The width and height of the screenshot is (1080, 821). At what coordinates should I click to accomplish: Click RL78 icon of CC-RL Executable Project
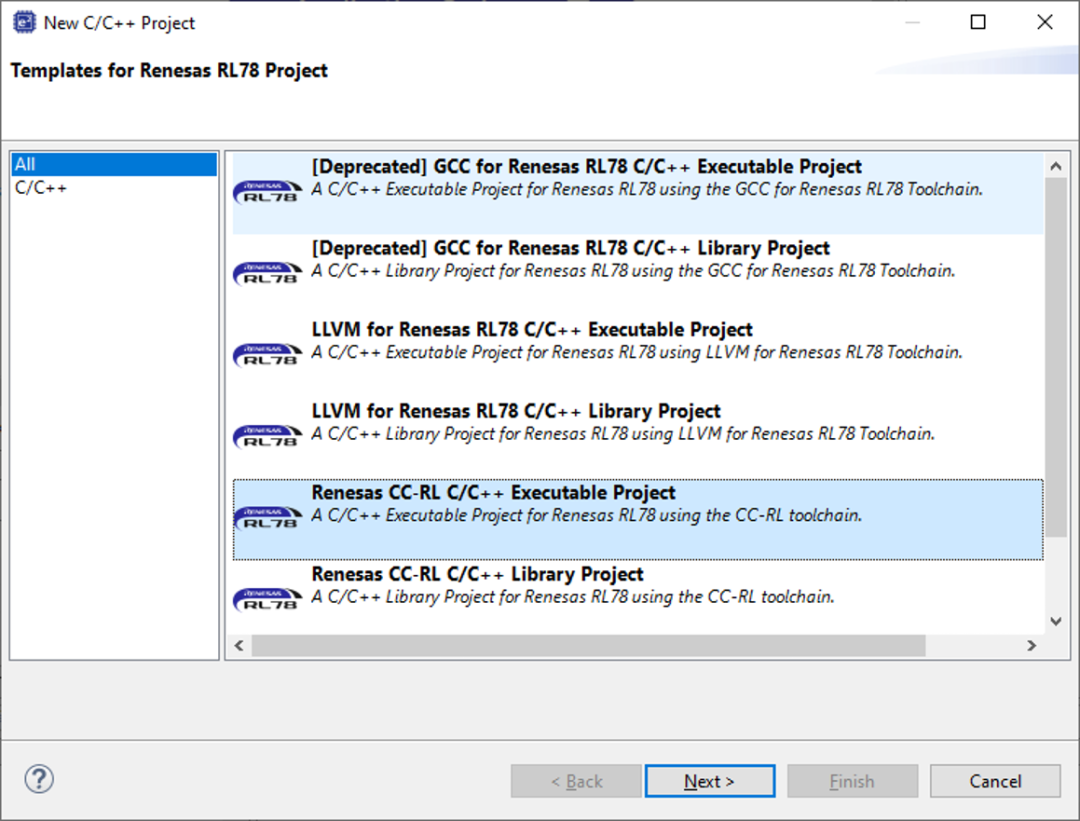[268, 518]
